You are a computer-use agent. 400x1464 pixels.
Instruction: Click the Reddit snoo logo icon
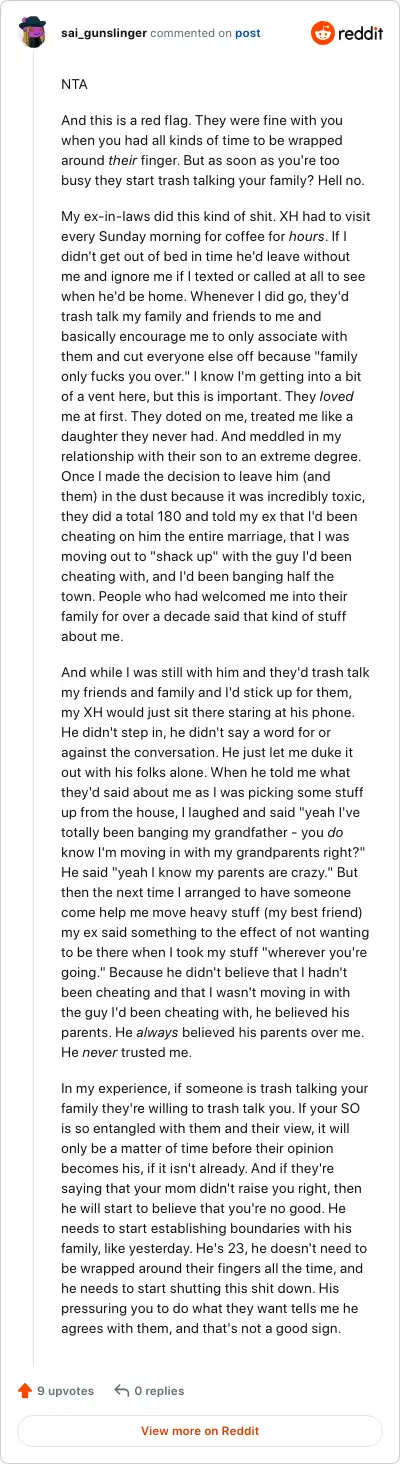click(x=324, y=33)
